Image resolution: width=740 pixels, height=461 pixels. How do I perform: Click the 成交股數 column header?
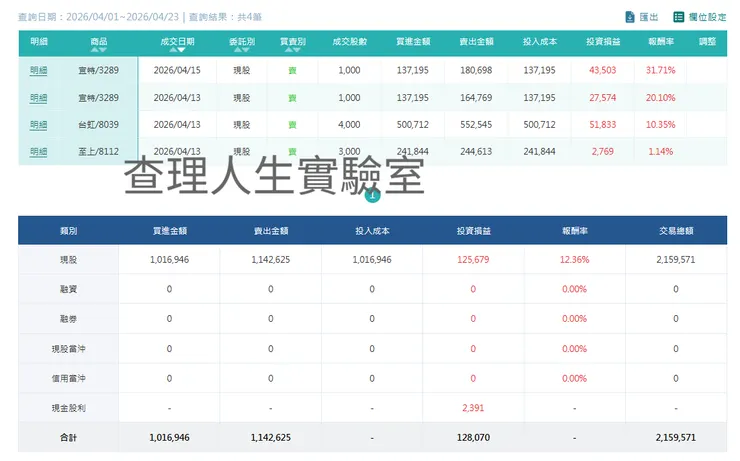pos(349,42)
